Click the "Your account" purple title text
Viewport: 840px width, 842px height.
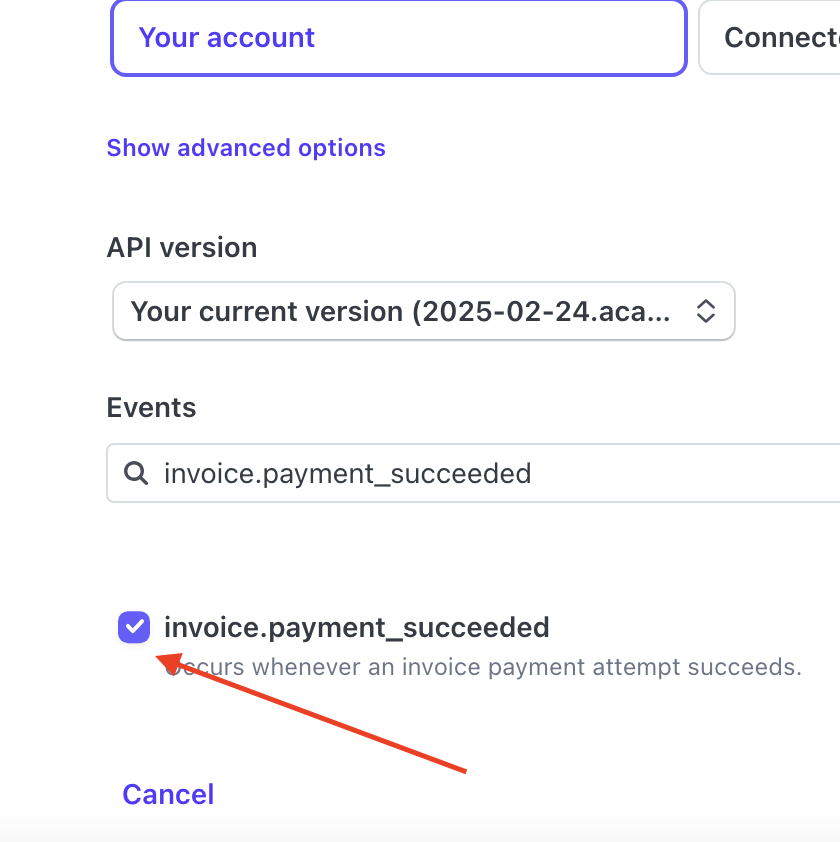[x=227, y=38]
